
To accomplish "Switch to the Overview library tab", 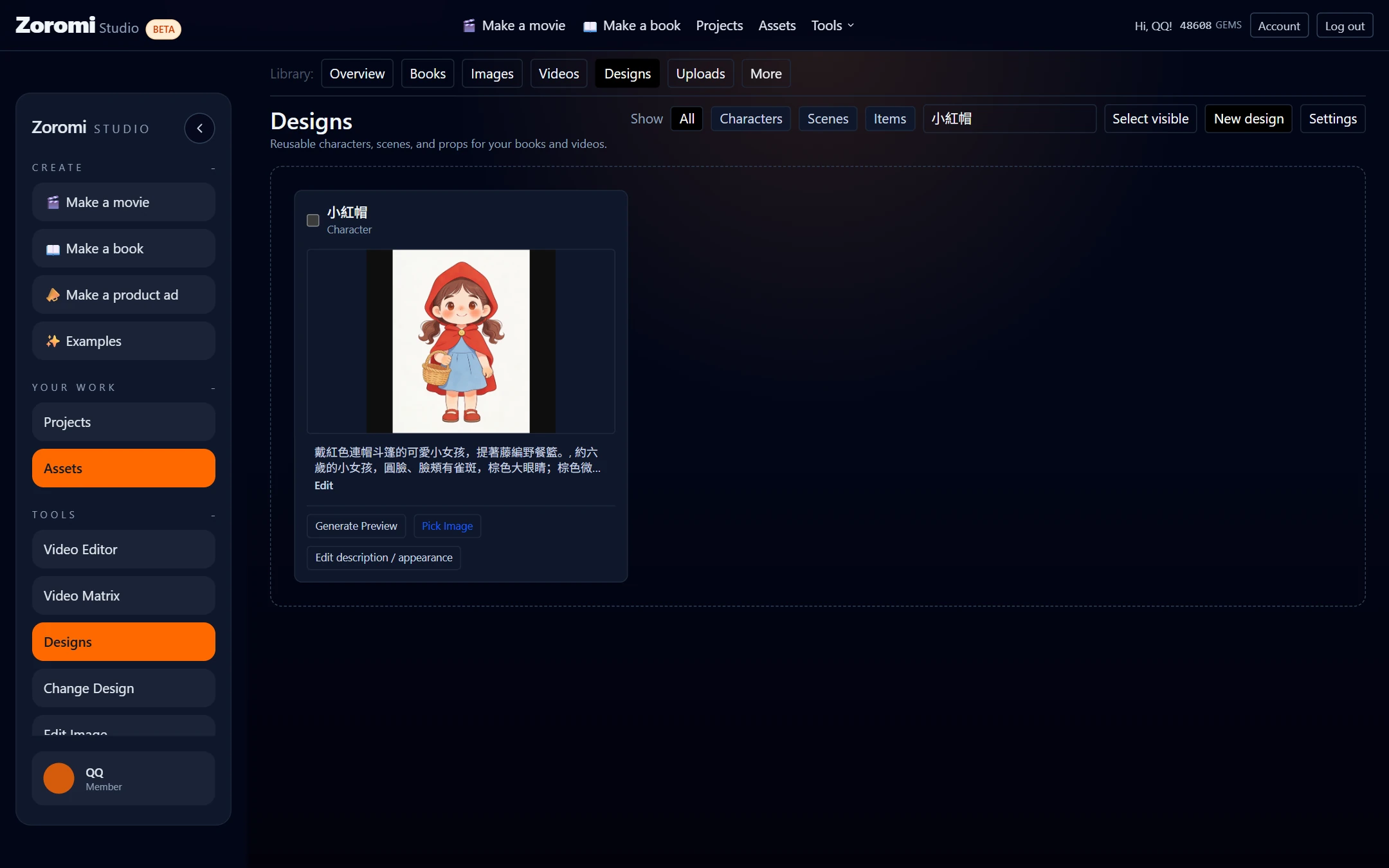I will 357,73.
